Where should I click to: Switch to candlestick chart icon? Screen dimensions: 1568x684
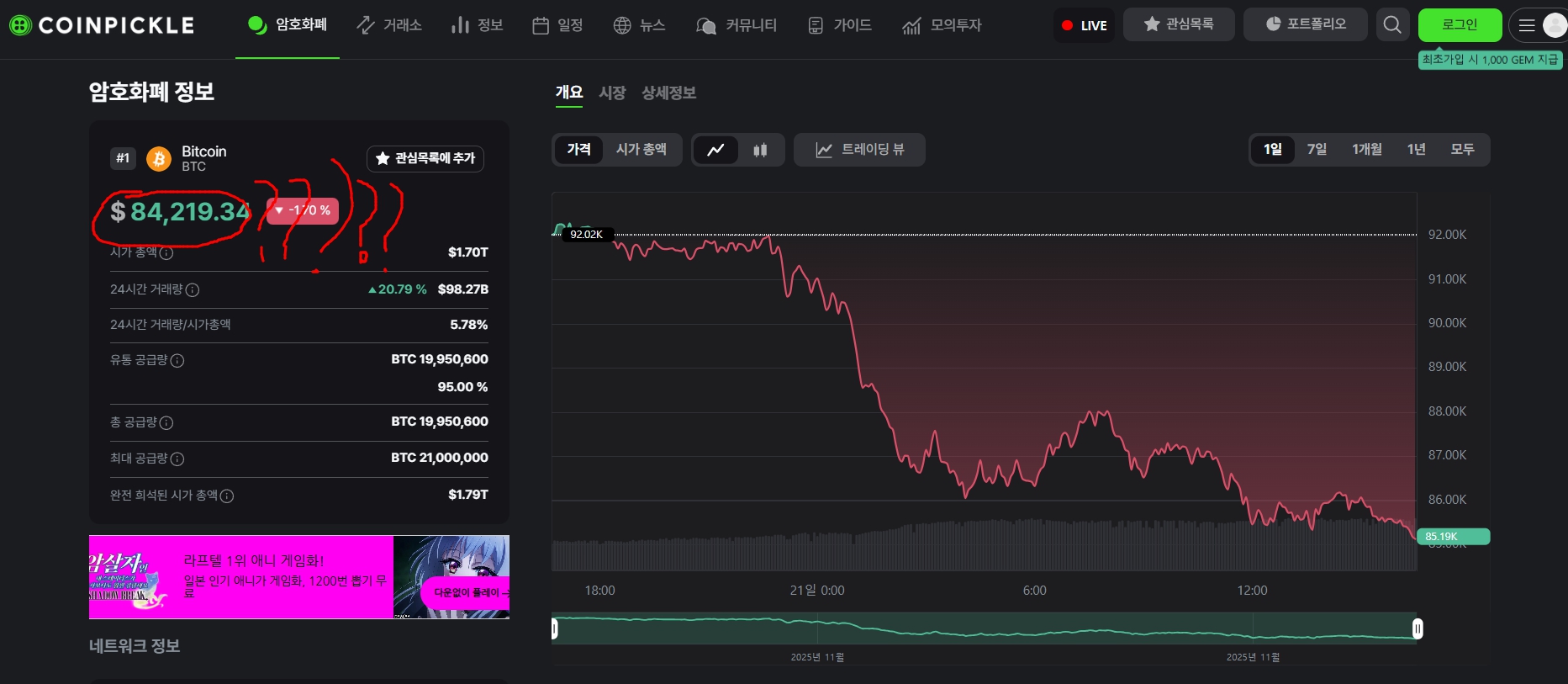[x=760, y=150]
